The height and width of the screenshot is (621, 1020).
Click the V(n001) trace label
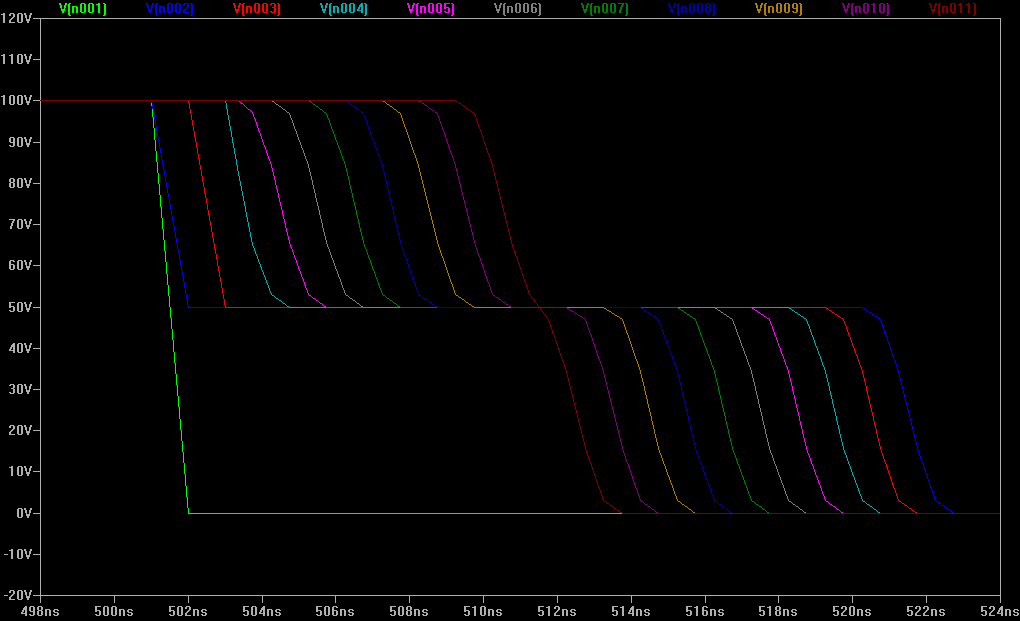(83, 8)
